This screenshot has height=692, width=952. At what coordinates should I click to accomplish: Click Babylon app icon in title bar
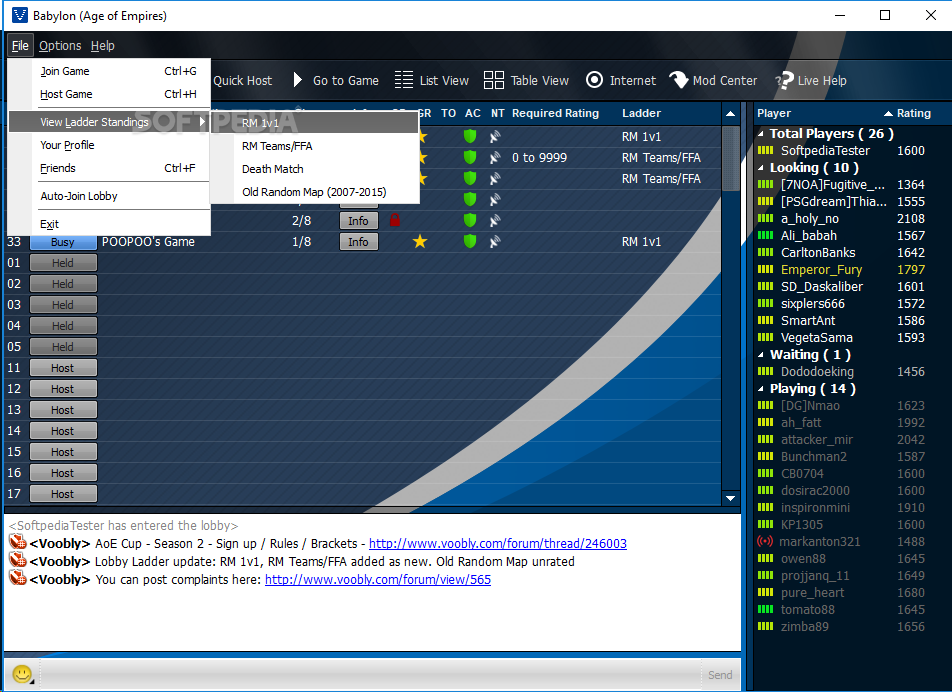[x=20, y=15]
